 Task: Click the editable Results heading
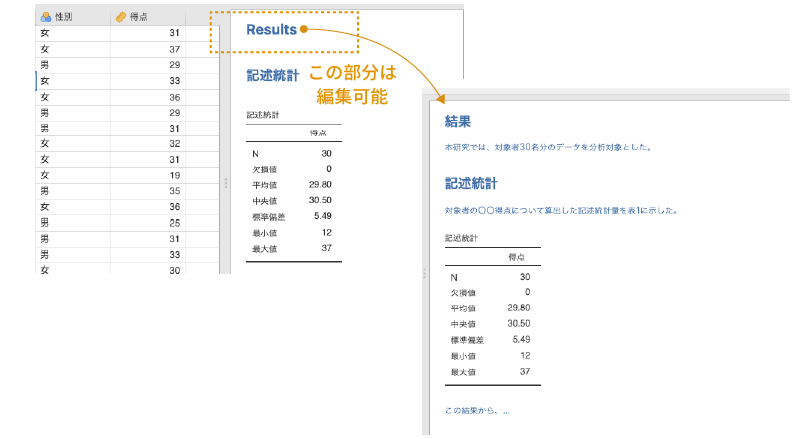tap(272, 30)
